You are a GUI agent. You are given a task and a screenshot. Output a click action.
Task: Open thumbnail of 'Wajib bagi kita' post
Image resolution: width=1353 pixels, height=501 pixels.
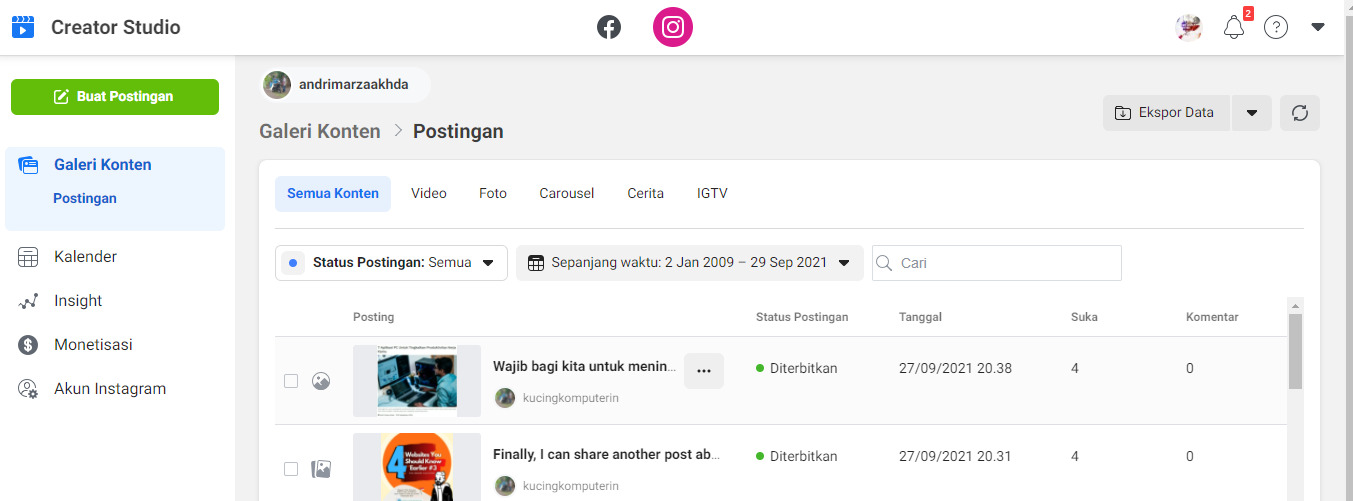pyautogui.click(x=417, y=381)
